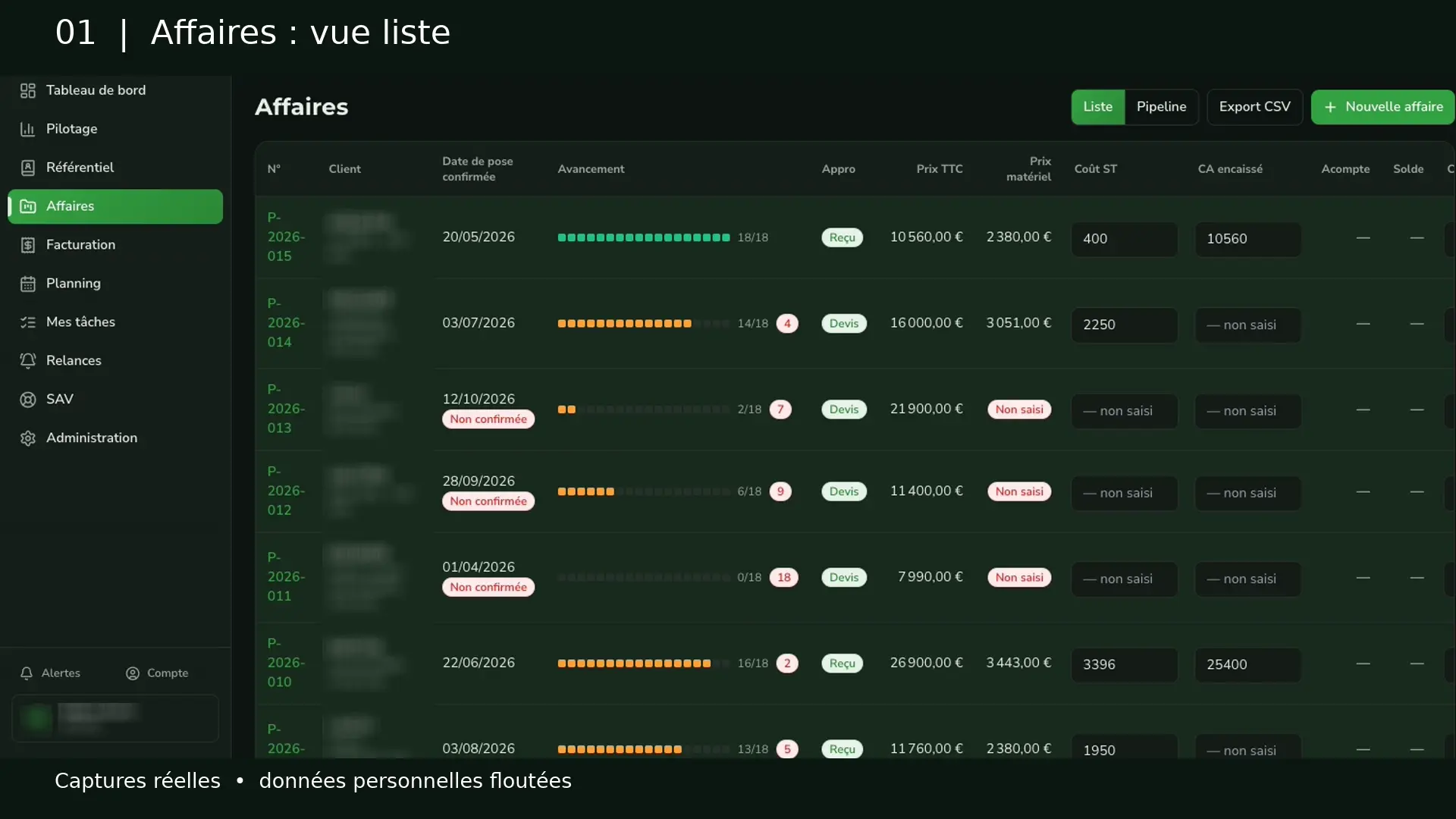Edit Coût ST field showing 3396
1456x819 pixels.
pyautogui.click(x=1124, y=664)
